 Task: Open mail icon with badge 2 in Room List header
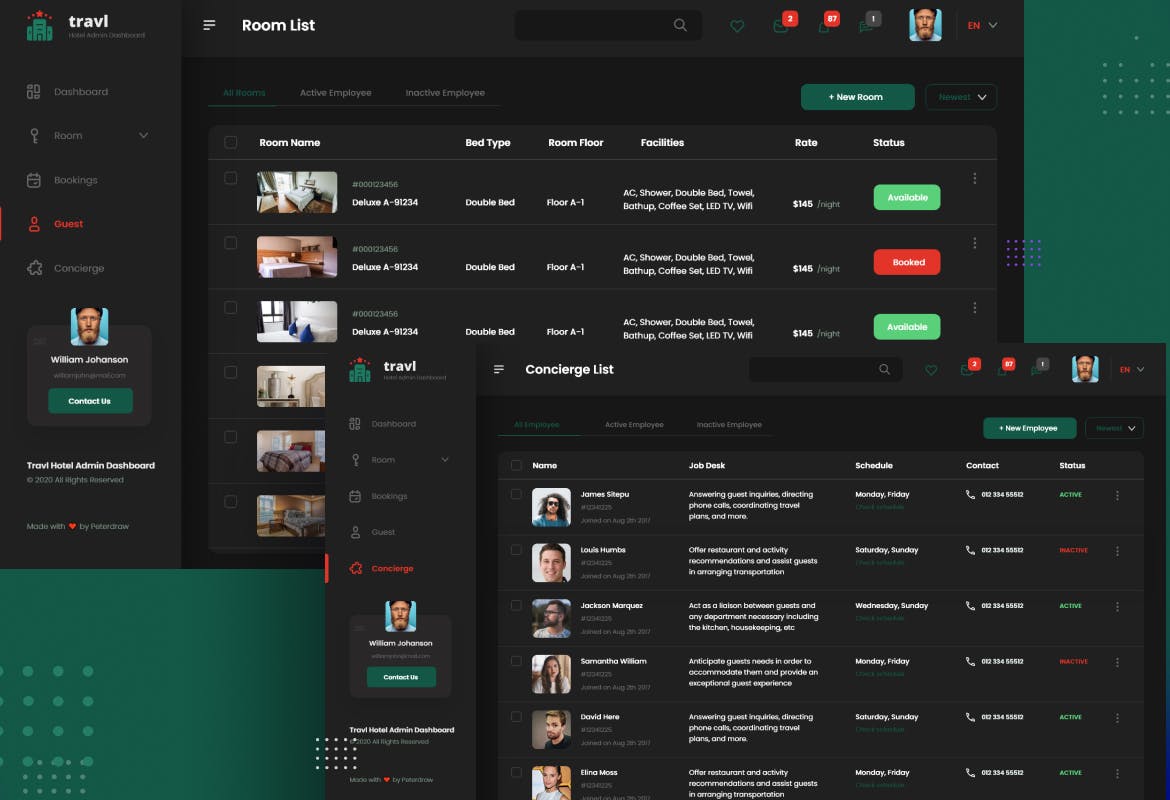point(780,27)
